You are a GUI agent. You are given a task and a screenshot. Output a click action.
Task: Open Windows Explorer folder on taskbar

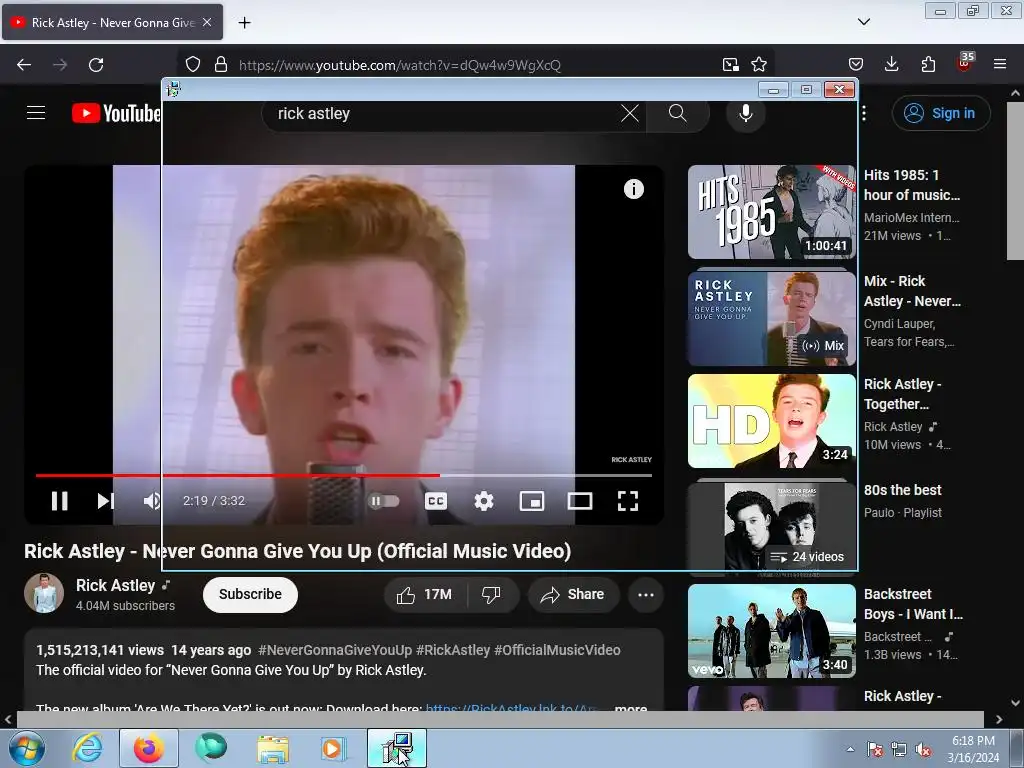click(x=272, y=748)
